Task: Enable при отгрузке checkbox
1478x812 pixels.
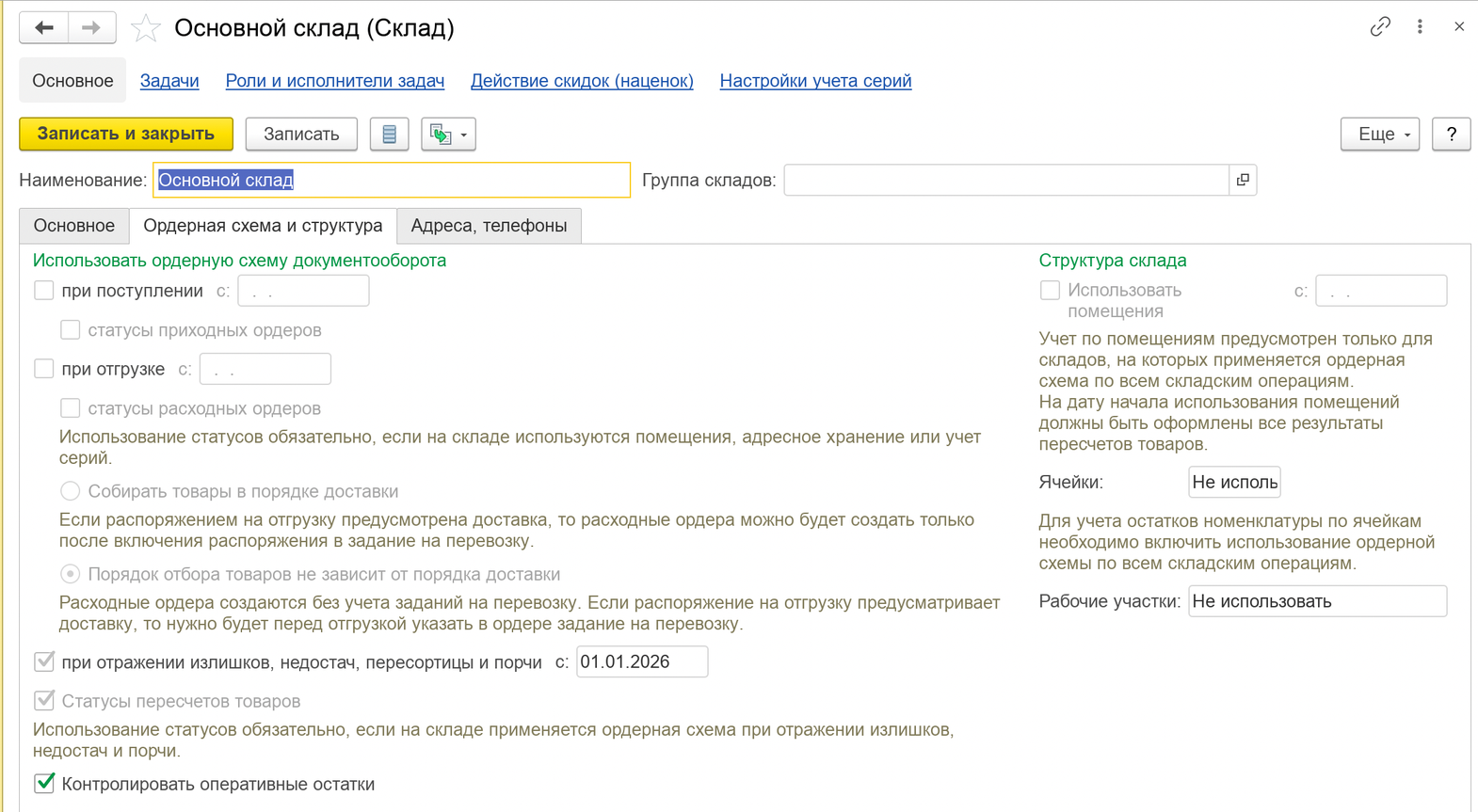Action: (44, 369)
